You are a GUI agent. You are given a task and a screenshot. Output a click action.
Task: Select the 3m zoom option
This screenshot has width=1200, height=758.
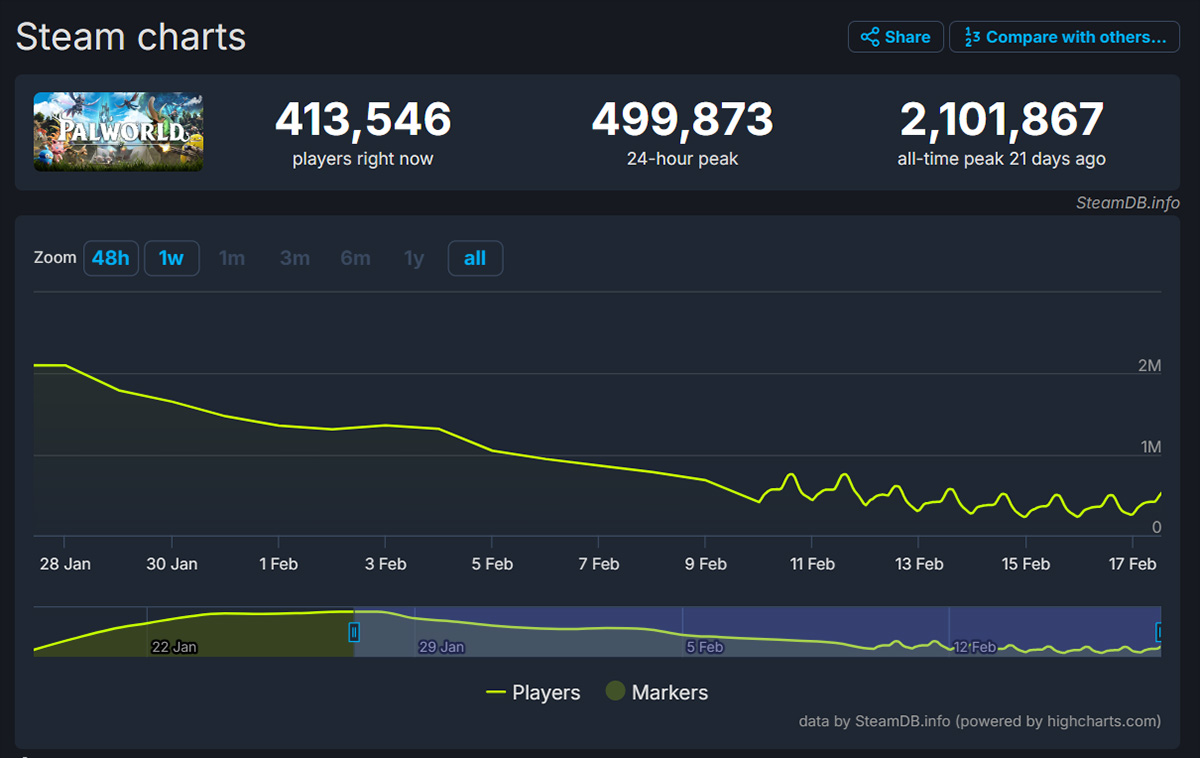coord(294,258)
